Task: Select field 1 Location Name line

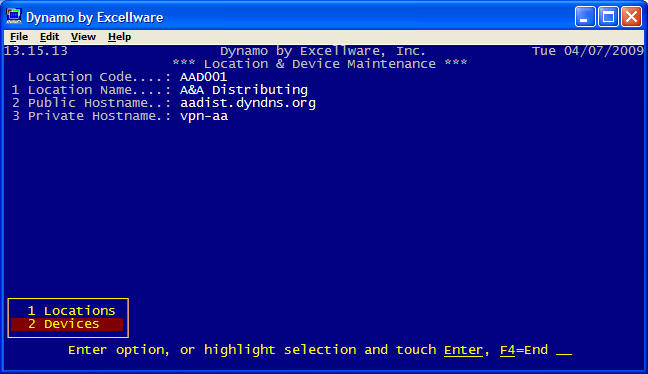Action: (x=160, y=90)
